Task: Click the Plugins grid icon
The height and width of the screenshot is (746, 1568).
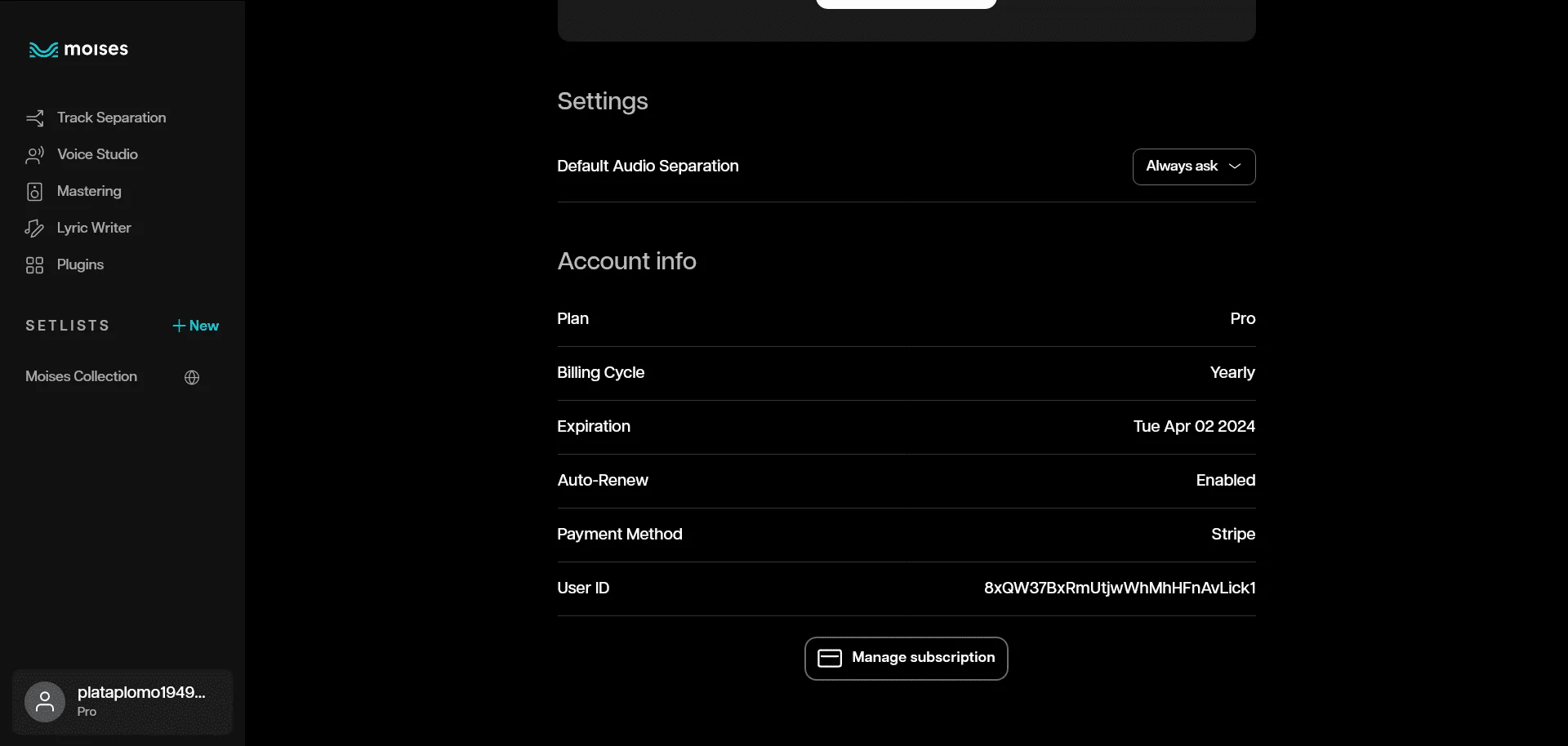Action: tap(34, 265)
